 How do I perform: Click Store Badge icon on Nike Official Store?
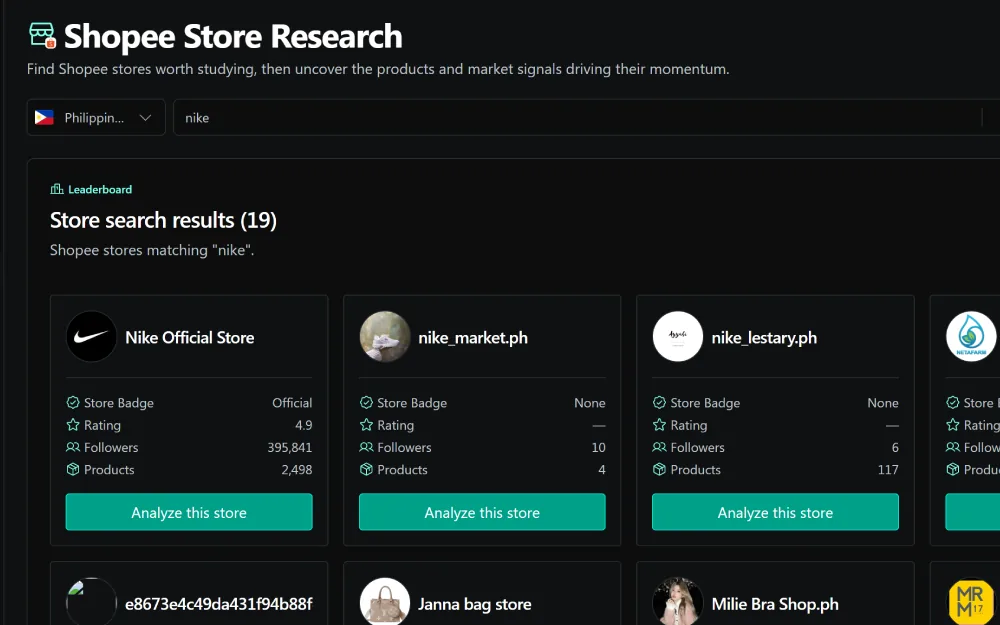coord(73,402)
